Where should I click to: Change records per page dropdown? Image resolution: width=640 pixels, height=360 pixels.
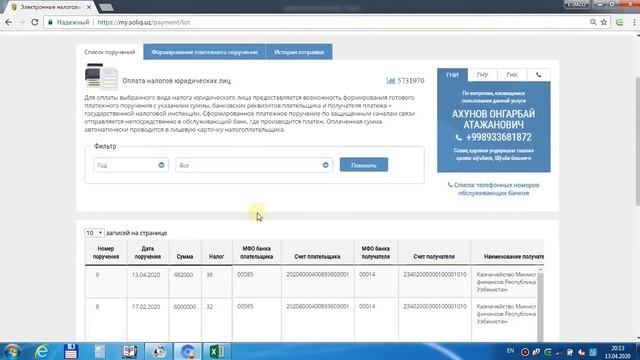click(94, 233)
